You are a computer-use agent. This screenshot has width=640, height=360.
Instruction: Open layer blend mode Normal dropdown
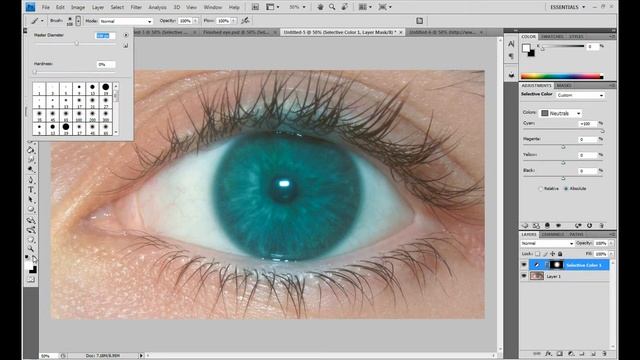(547, 243)
